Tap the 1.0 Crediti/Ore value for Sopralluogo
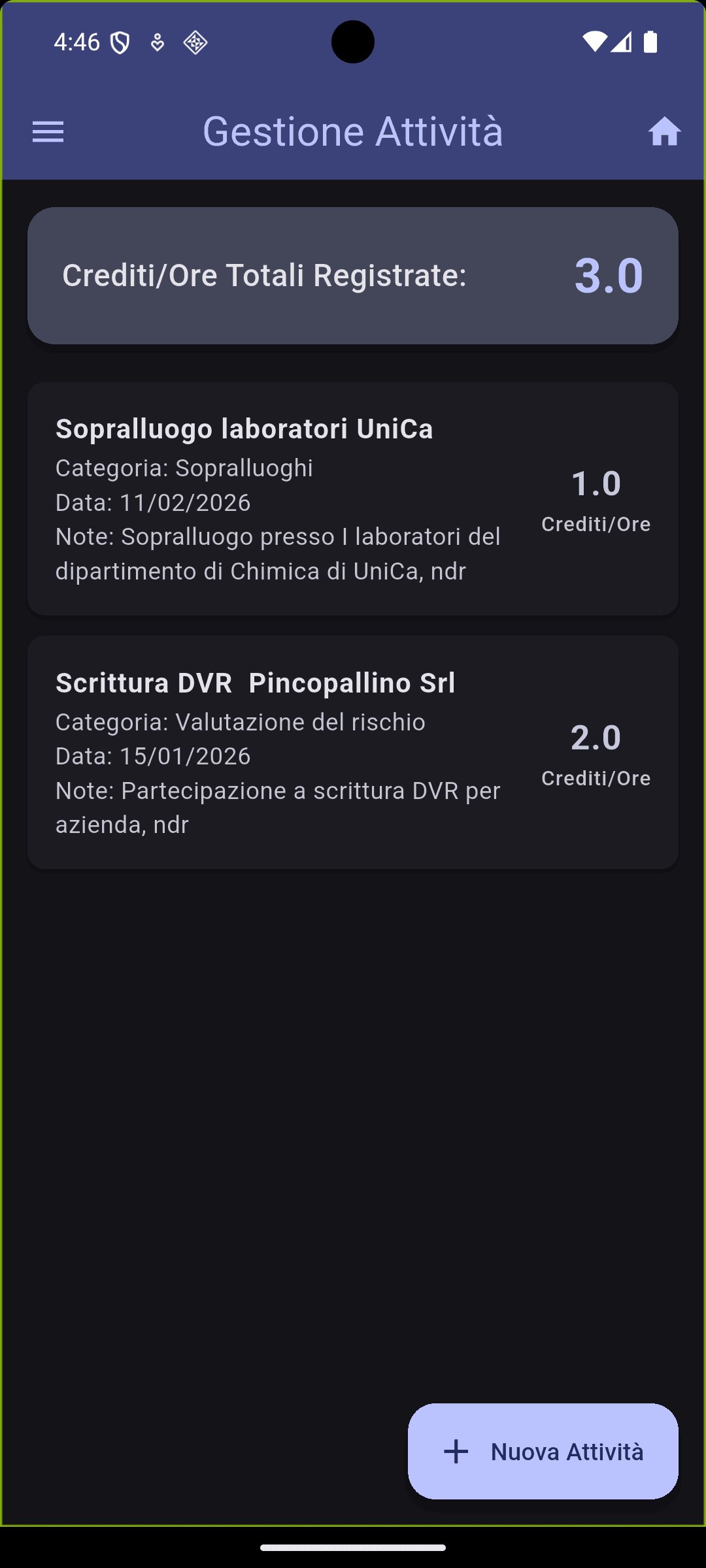Screen dimensions: 706x1568 pyautogui.click(x=596, y=483)
